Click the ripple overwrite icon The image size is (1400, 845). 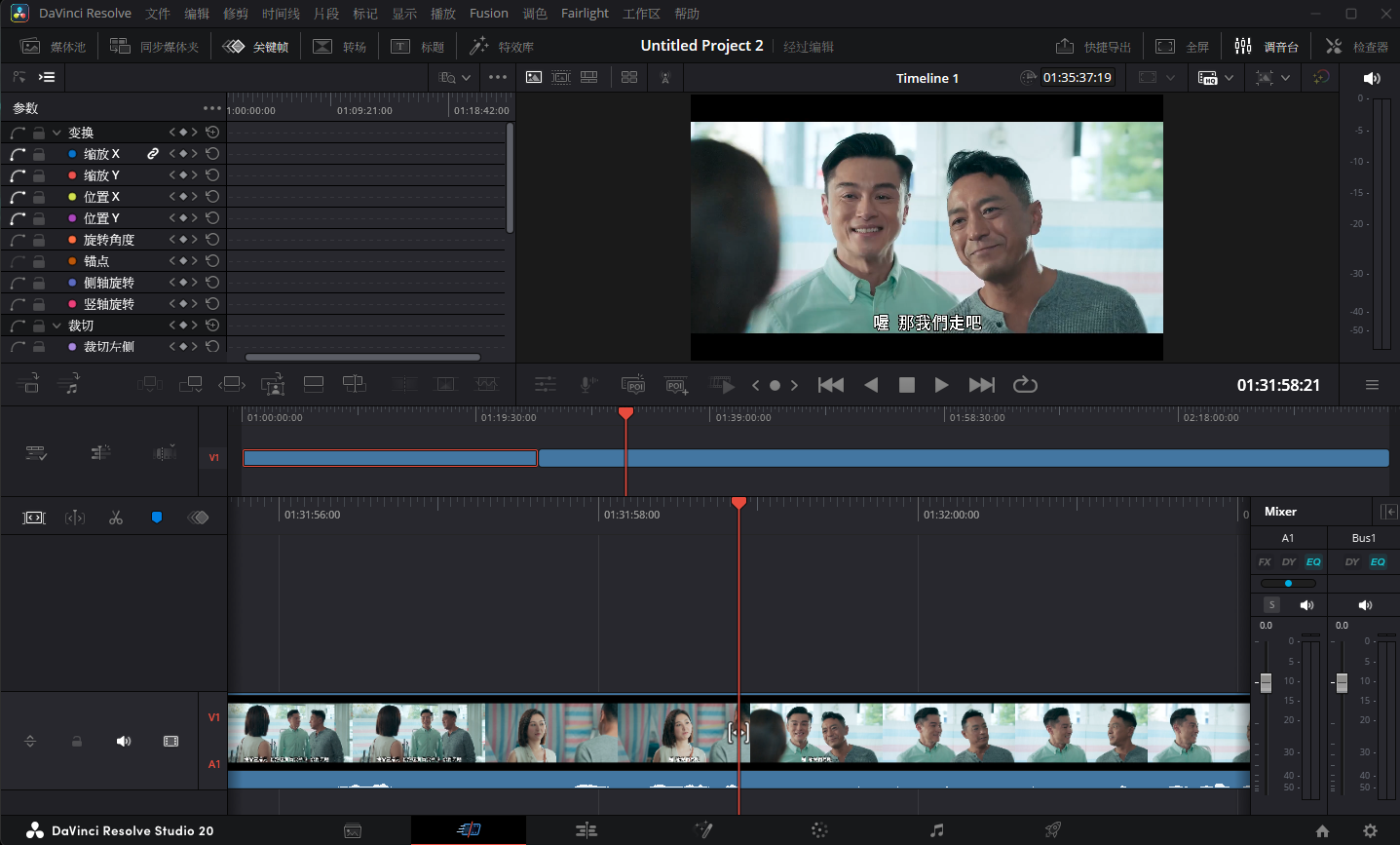click(x=232, y=385)
